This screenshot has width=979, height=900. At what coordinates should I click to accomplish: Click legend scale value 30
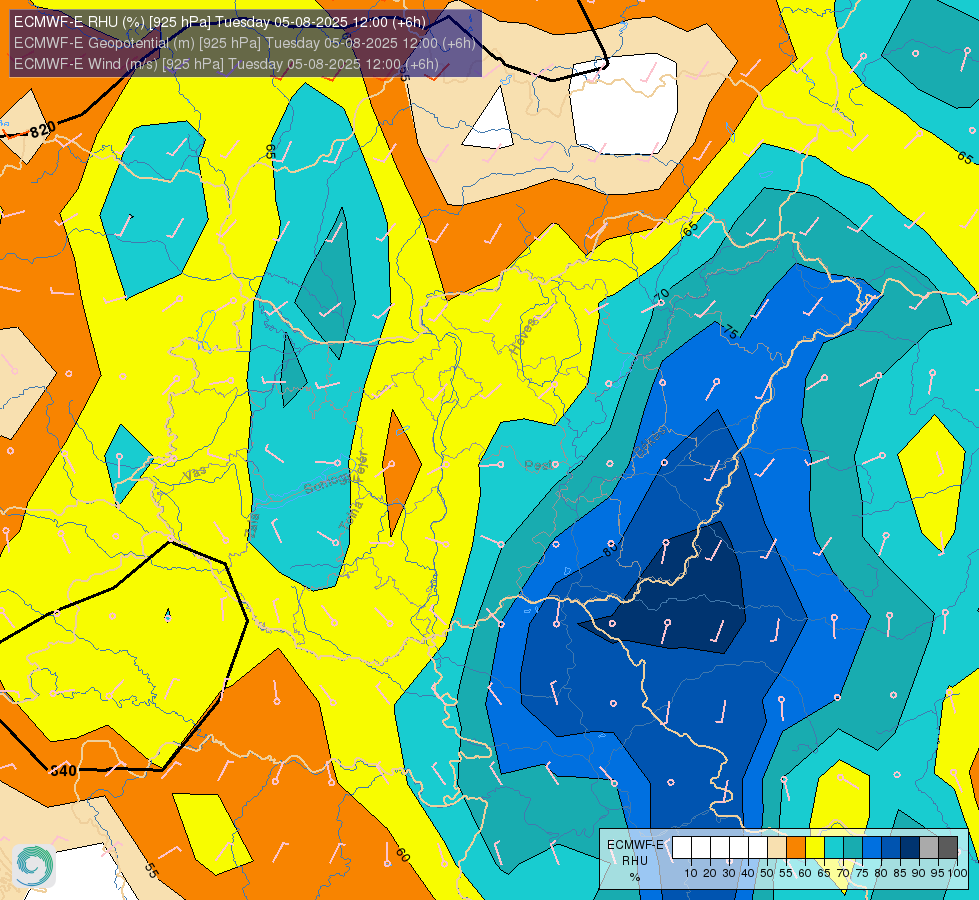click(729, 873)
